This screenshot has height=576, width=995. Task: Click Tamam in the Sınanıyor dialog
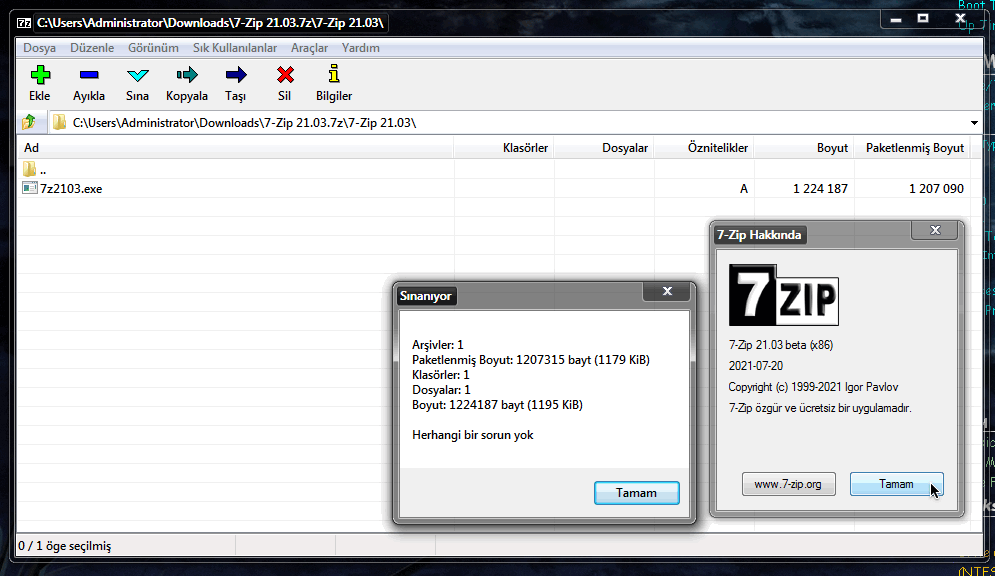click(x=636, y=493)
